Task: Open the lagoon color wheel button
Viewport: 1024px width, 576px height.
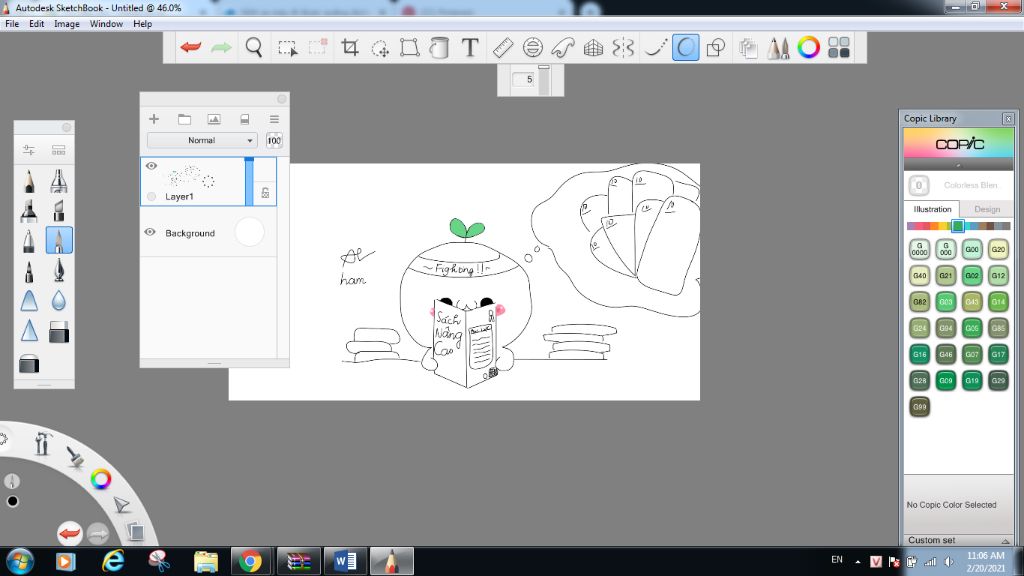Action: (101, 479)
